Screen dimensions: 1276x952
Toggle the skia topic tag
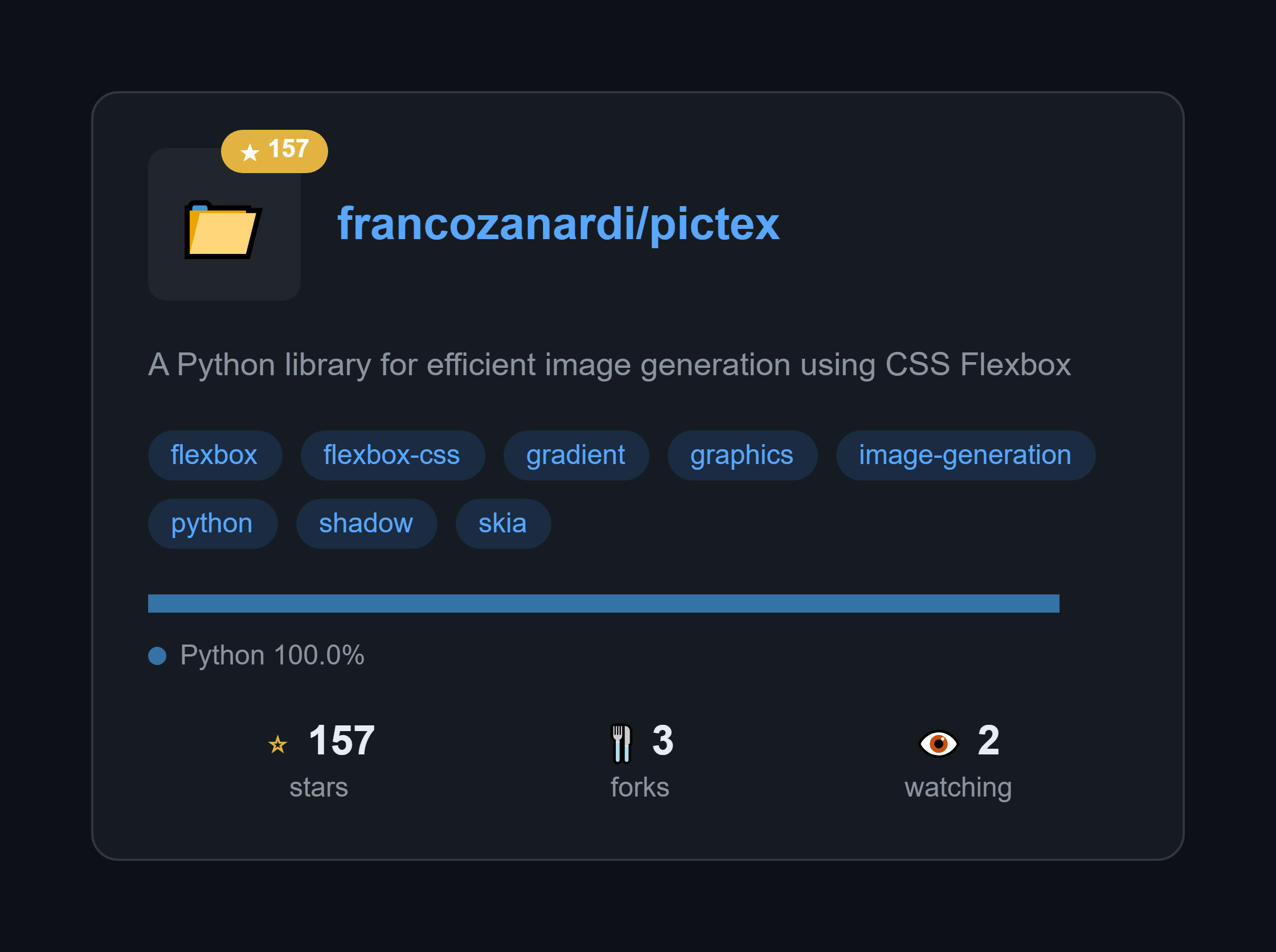502,523
